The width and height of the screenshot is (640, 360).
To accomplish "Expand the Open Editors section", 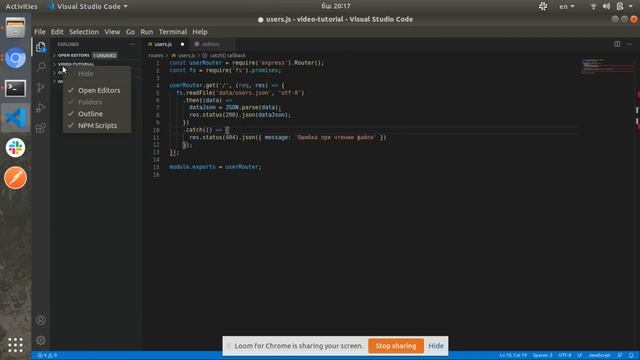I will pyautogui.click(x=73, y=55).
